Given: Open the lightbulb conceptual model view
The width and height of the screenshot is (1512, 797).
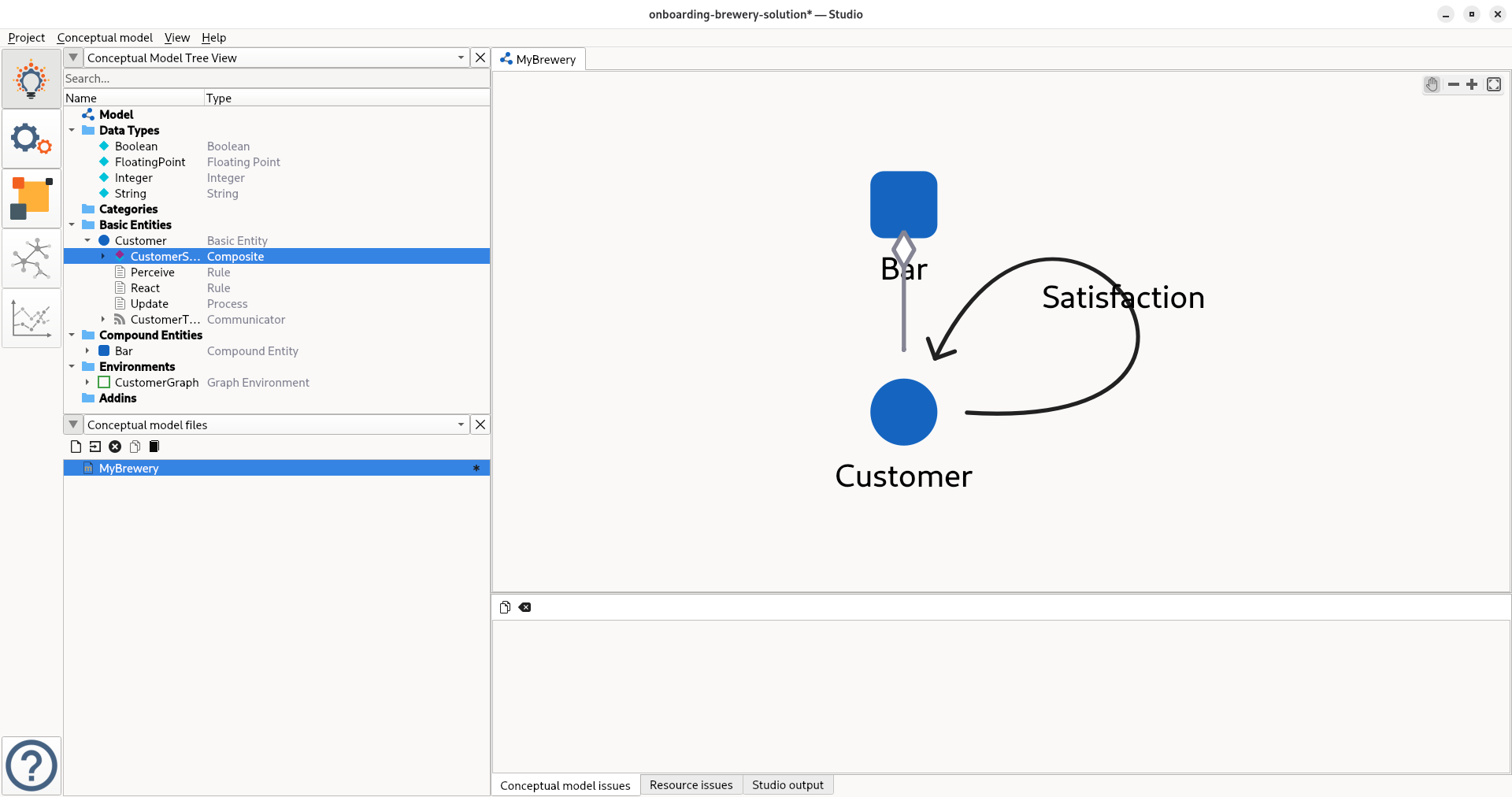Looking at the screenshot, I should 31,79.
